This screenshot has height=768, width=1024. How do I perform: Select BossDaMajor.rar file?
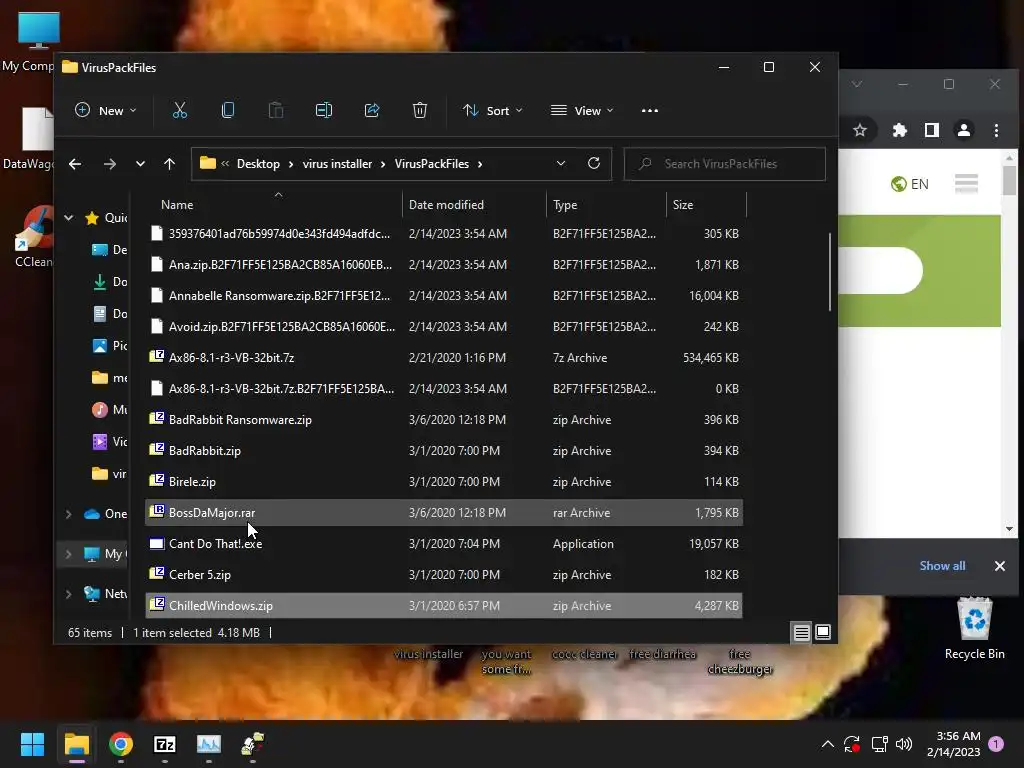444,513
